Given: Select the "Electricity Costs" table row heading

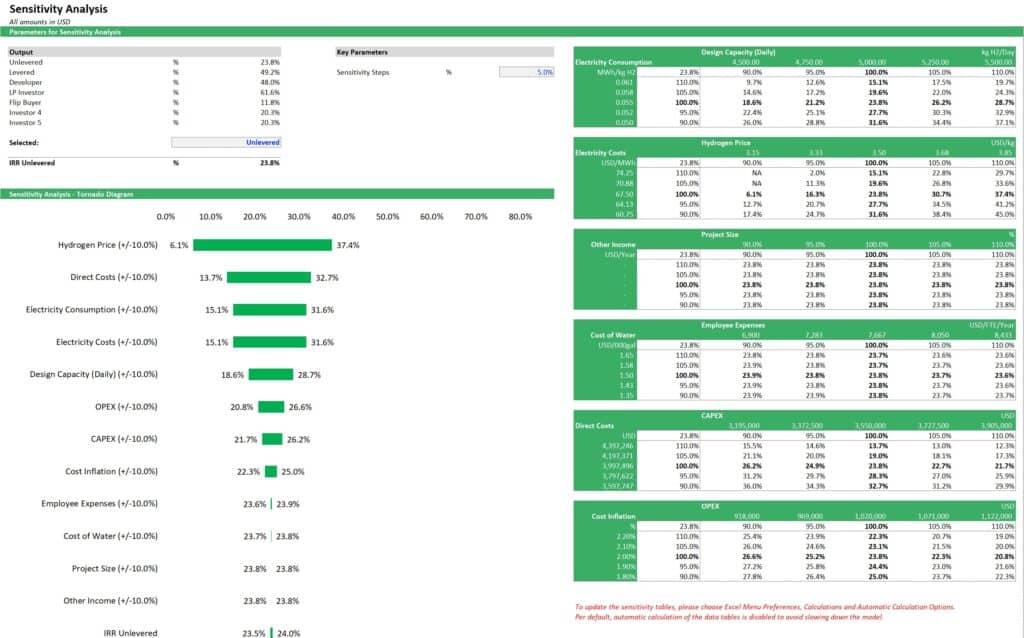Looking at the screenshot, I should pyautogui.click(x=600, y=153).
